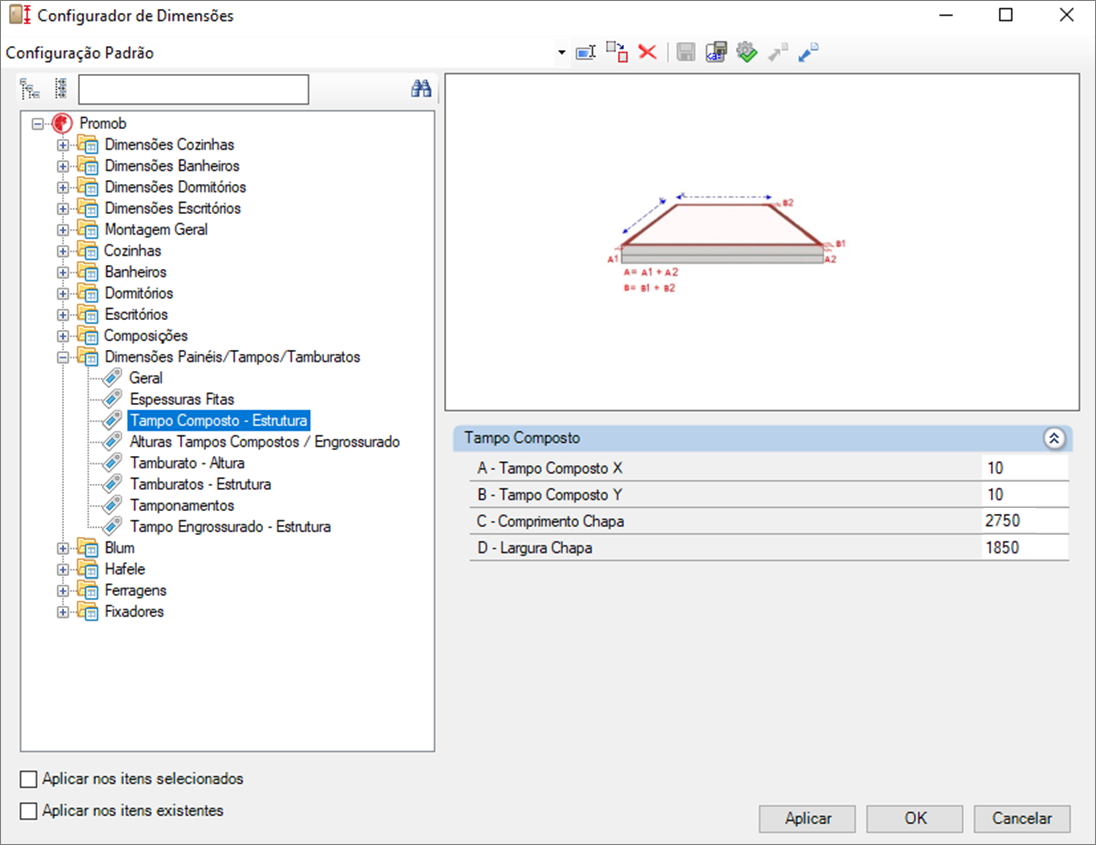Click the duplicate configuration icon
This screenshot has height=845, width=1096.
coord(616,52)
